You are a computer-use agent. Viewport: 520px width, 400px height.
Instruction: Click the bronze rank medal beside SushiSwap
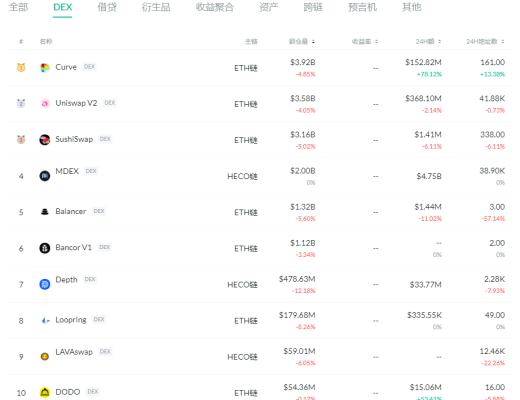coord(21,139)
